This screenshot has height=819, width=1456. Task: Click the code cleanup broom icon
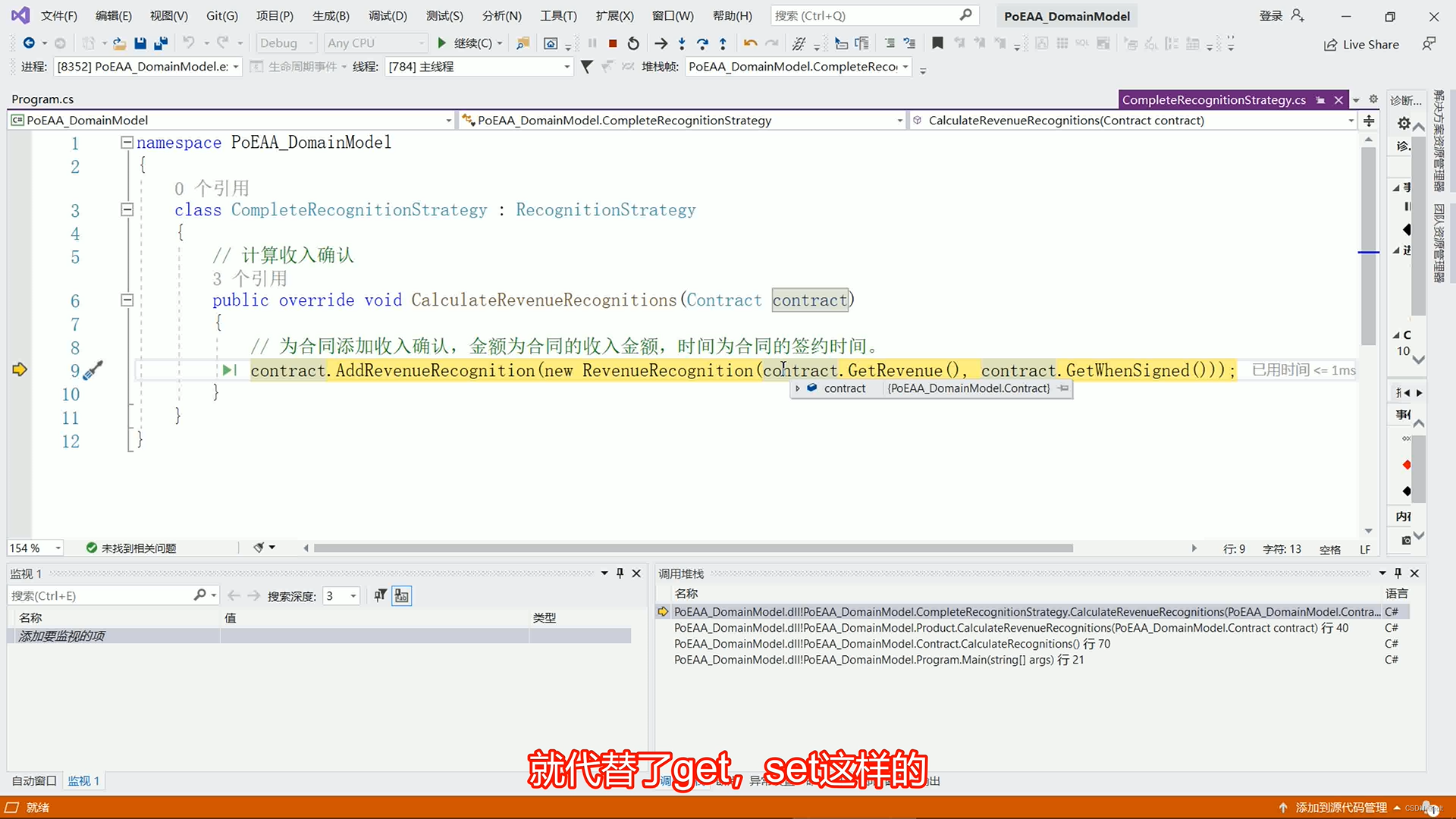coord(259,548)
